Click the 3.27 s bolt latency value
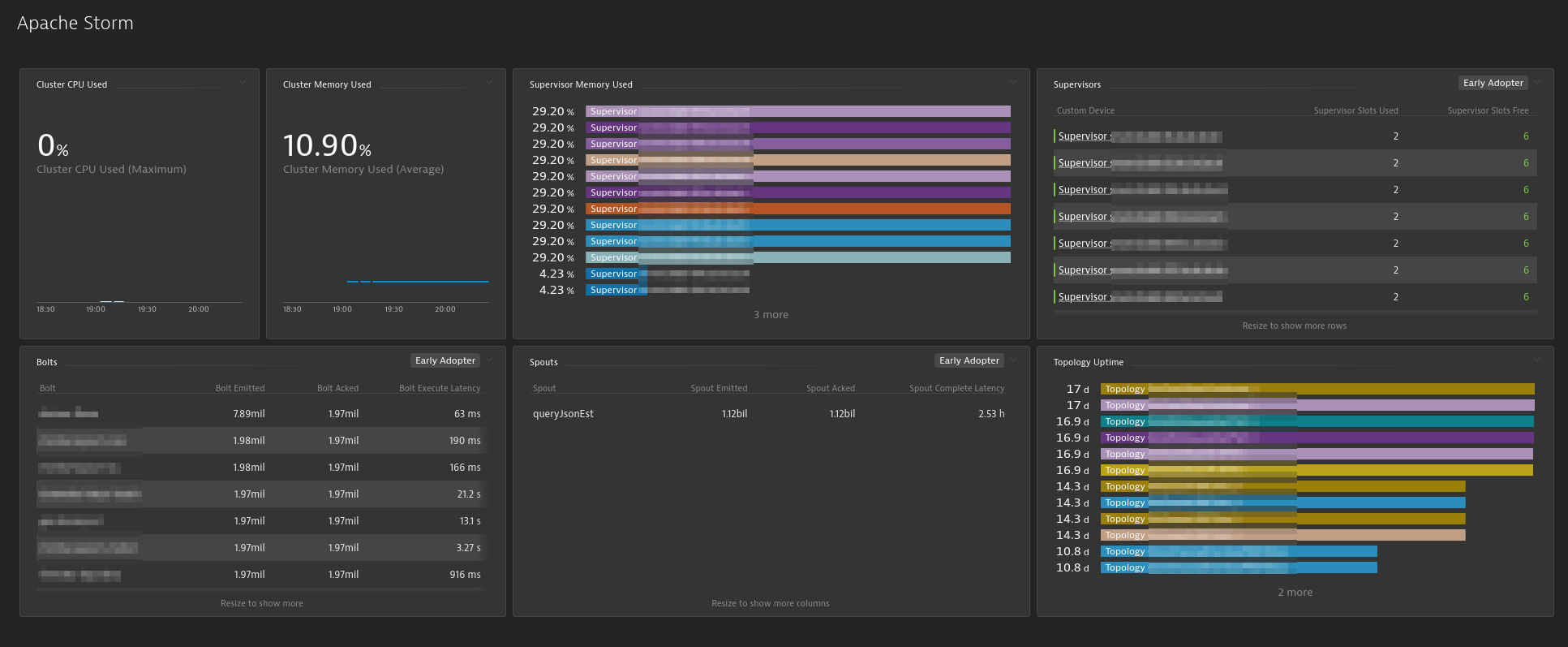 pyautogui.click(x=468, y=548)
